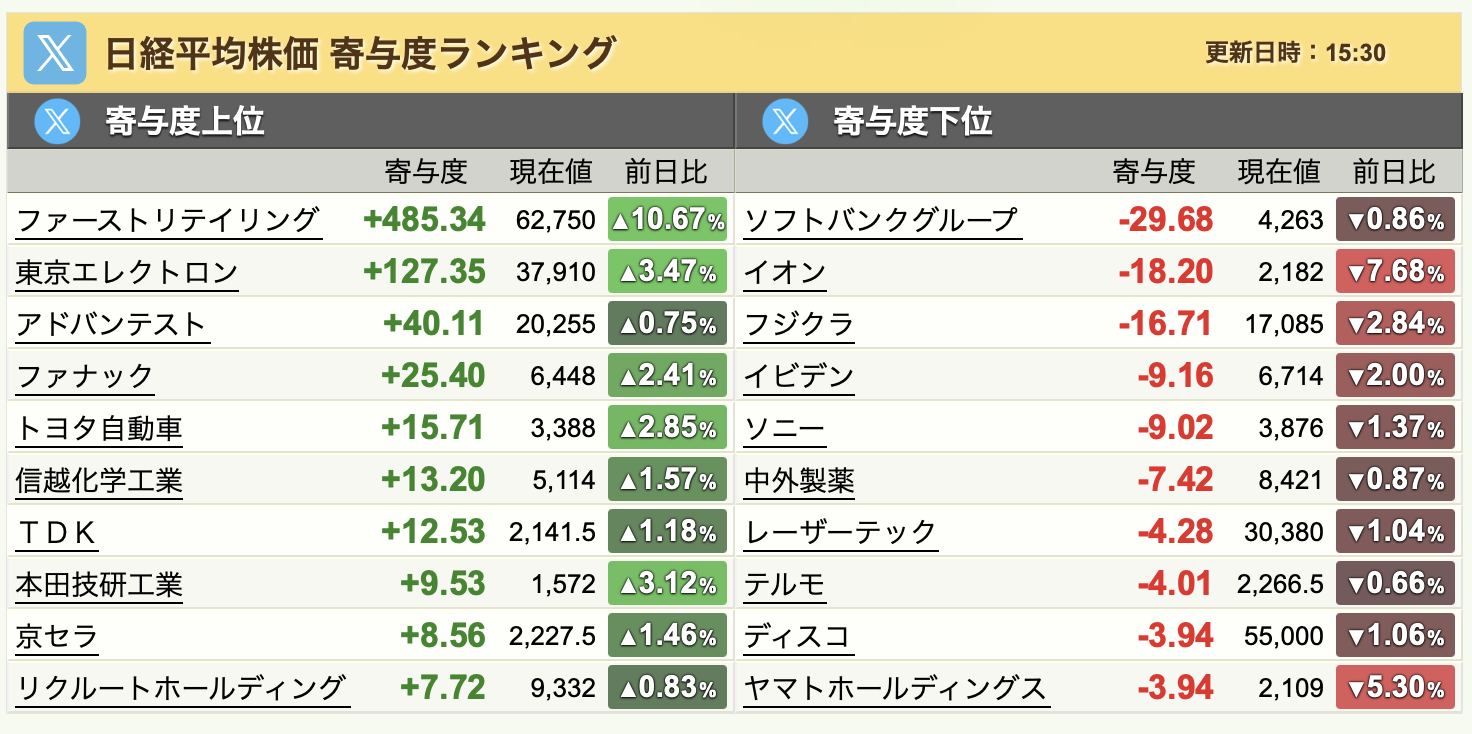Open the ファナック stock page link
This screenshot has height=734, width=1472.
[x=85, y=376]
